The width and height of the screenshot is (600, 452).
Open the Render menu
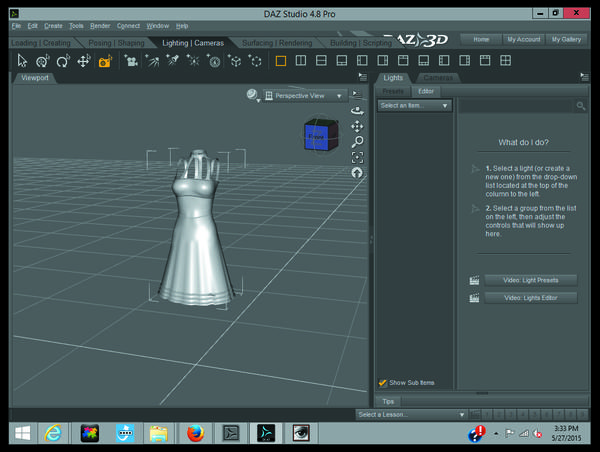click(x=100, y=26)
